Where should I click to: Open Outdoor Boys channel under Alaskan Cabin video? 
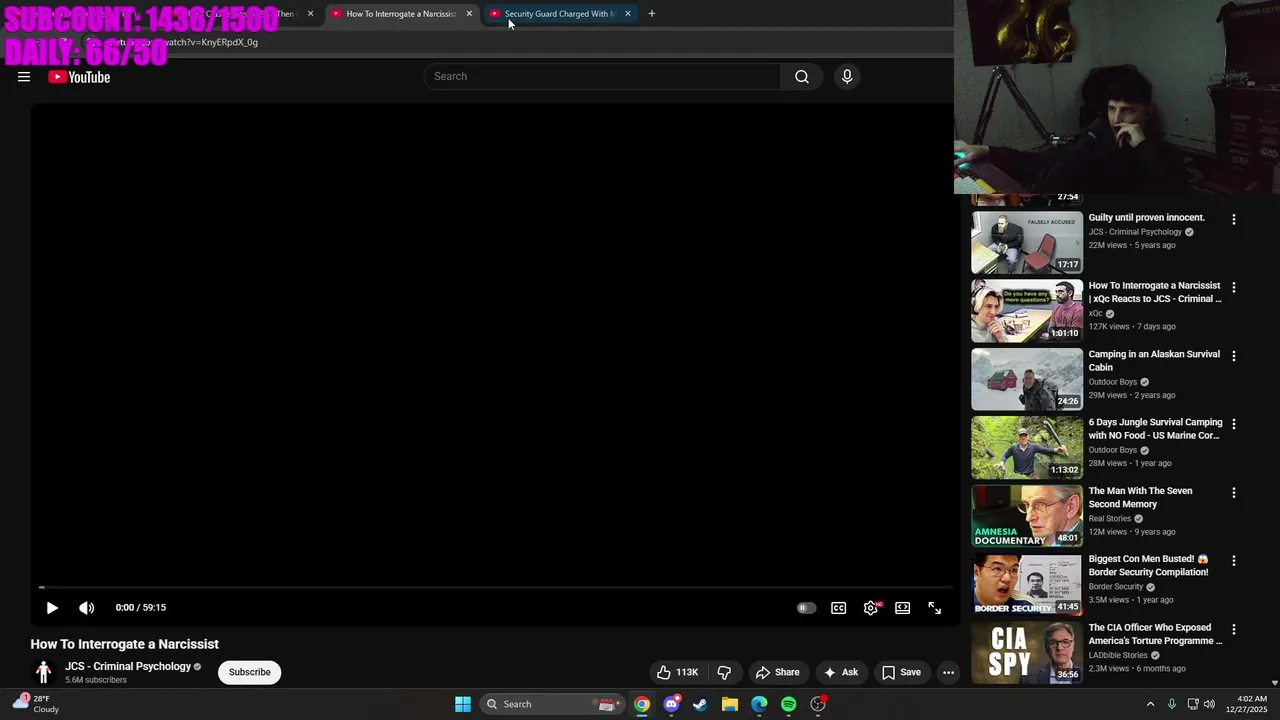(1113, 382)
